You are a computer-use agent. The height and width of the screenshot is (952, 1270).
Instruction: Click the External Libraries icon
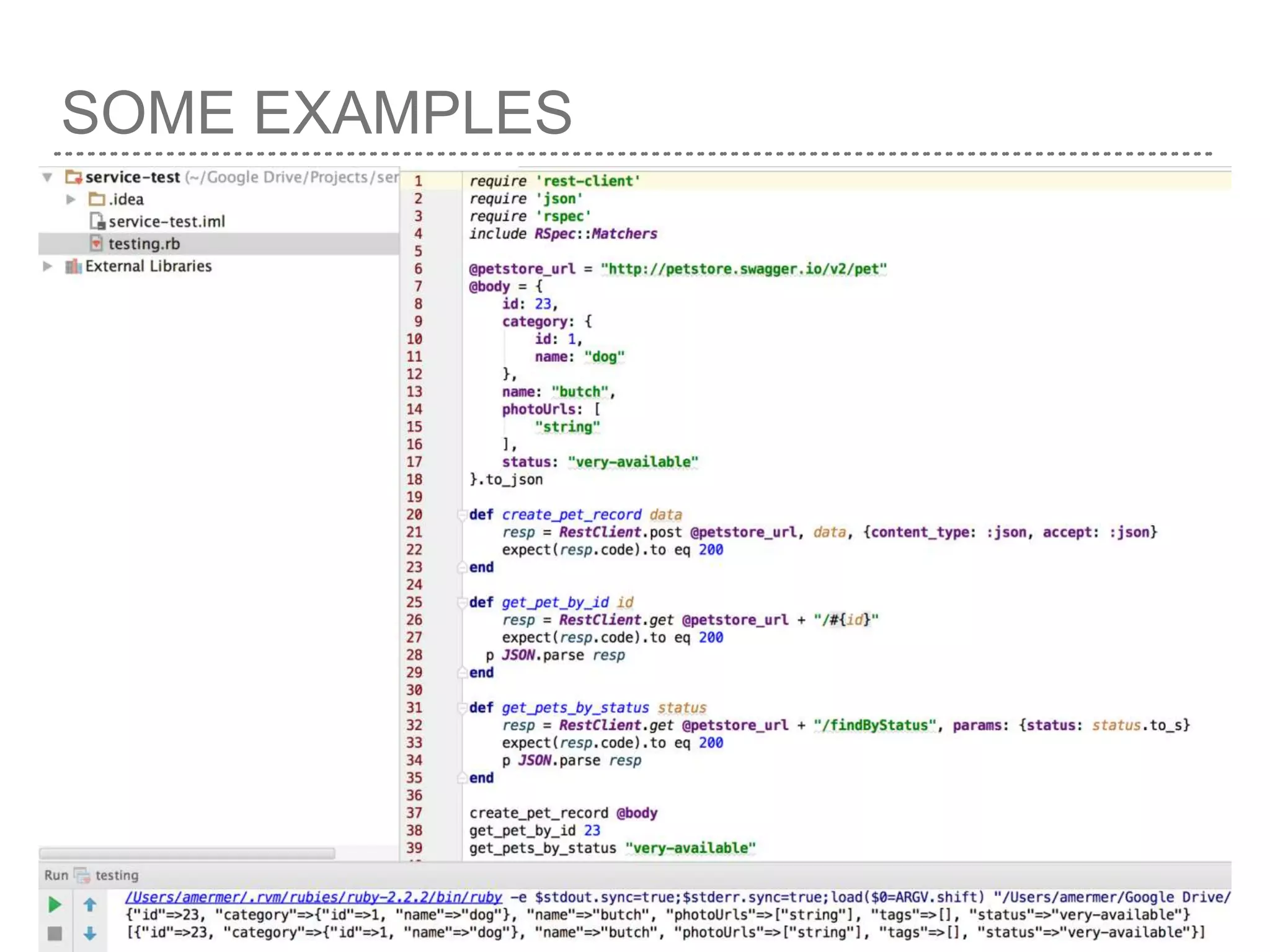pyautogui.click(x=73, y=266)
